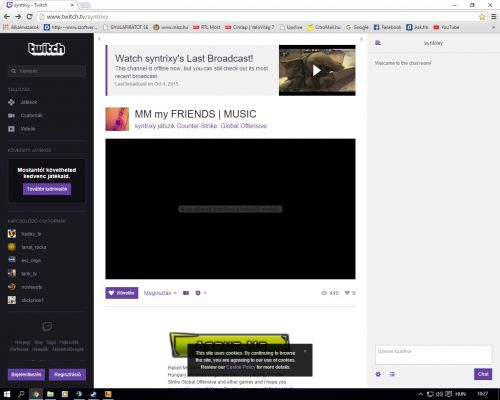Select the syntrixy - Twitch browser tab

click(x=39, y=5)
